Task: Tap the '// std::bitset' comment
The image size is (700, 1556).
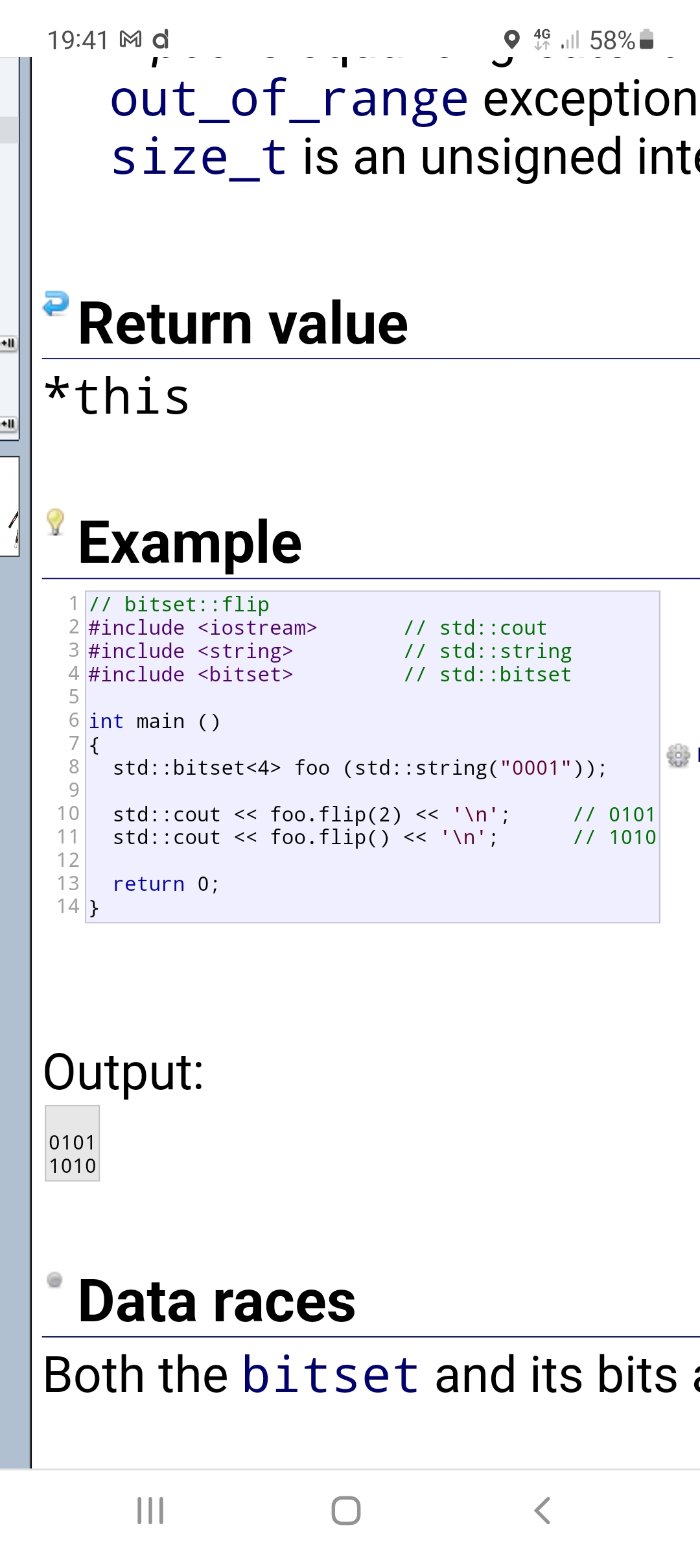Action: (488, 674)
